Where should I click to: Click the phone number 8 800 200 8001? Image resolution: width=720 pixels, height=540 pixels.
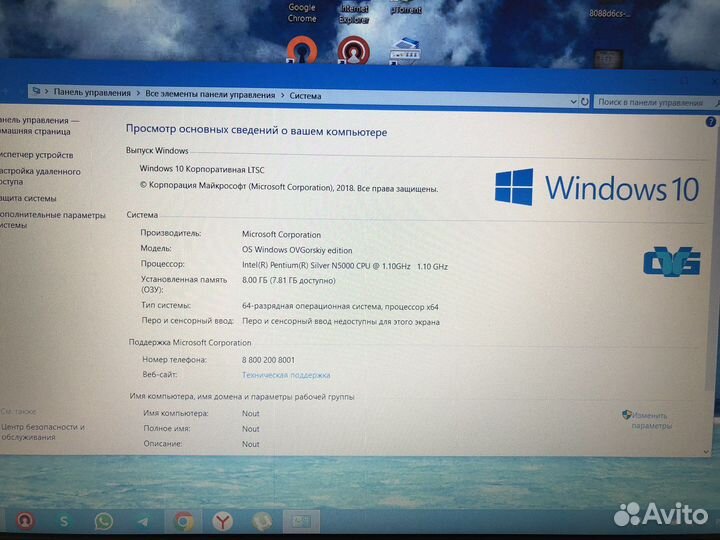pyautogui.click(x=268, y=360)
